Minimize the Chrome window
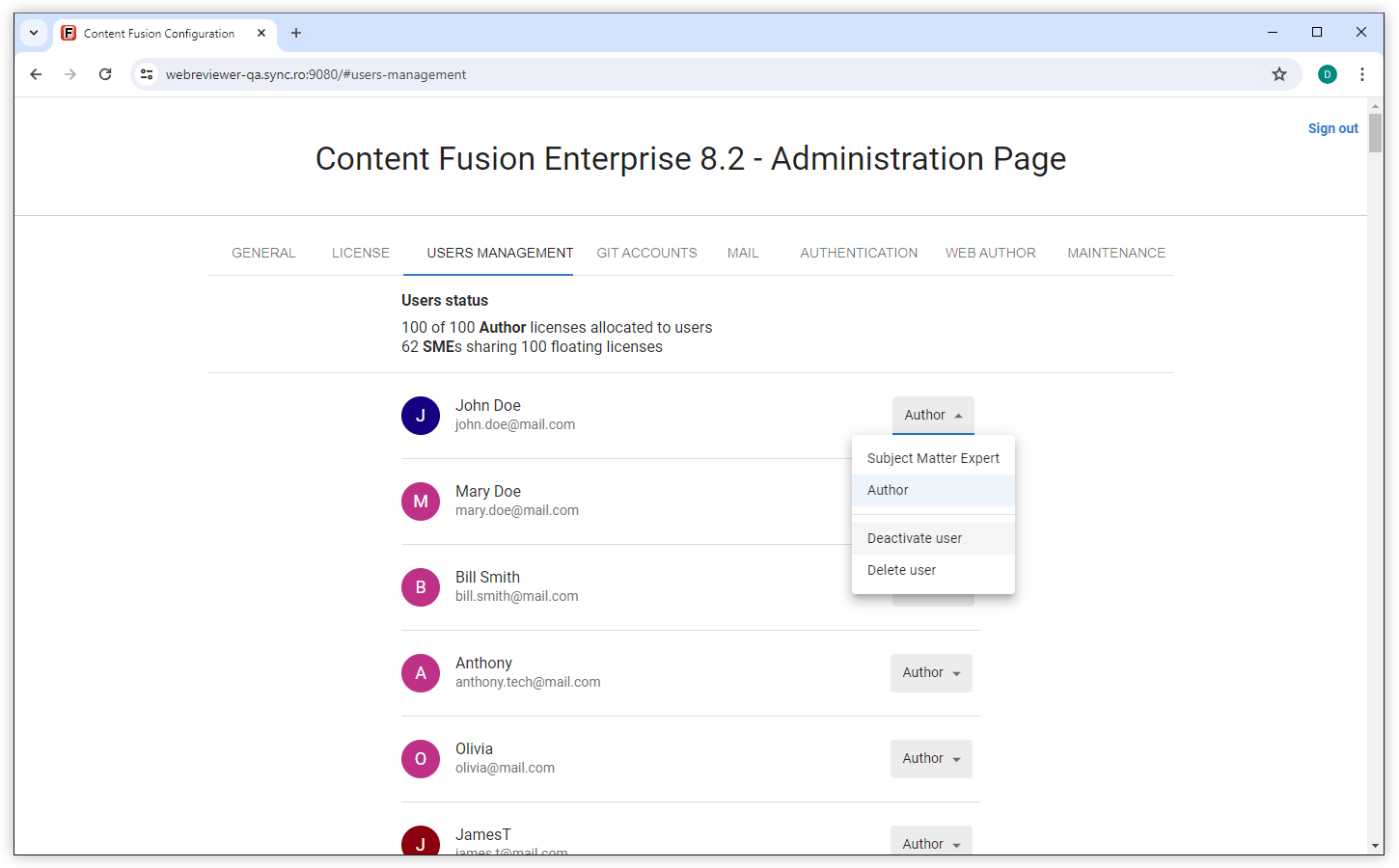 (1273, 33)
